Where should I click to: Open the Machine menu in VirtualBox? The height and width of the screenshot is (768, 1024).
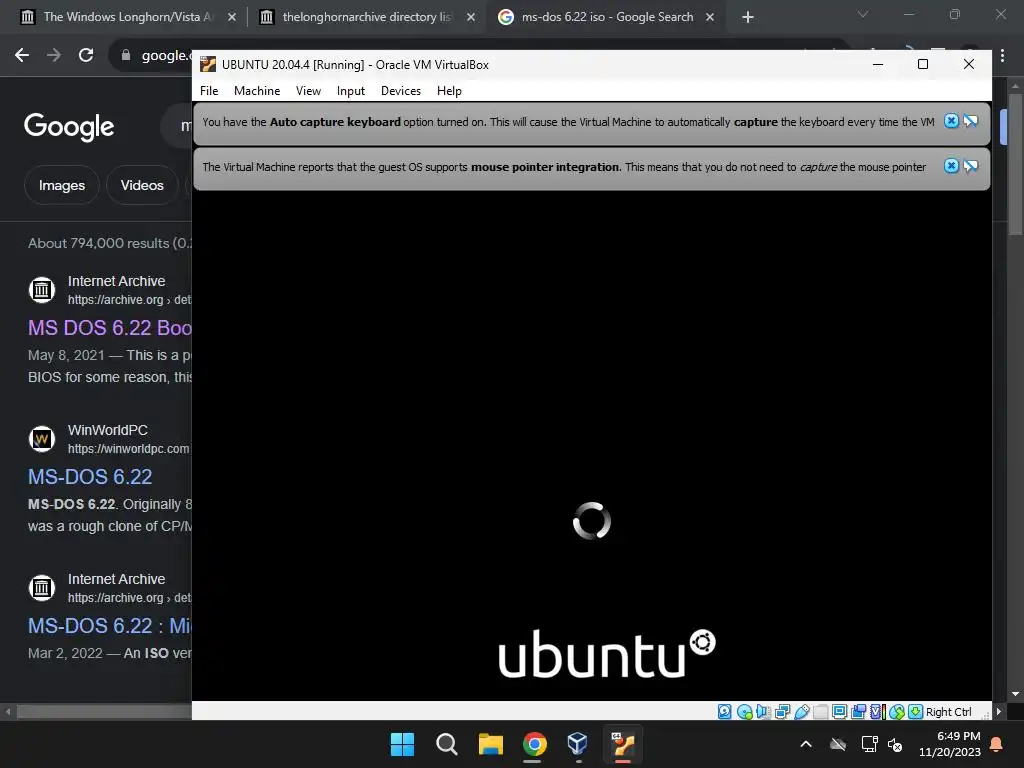(x=257, y=91)
